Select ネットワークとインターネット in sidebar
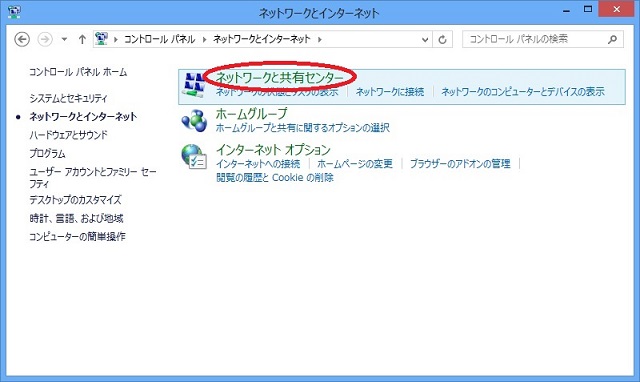Screen dimensions: 640x382 point(83,117)
